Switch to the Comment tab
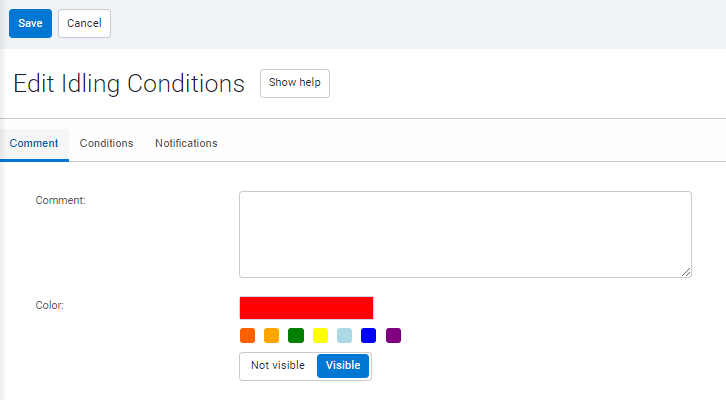 pyautogui.click(x=34, y=143)
